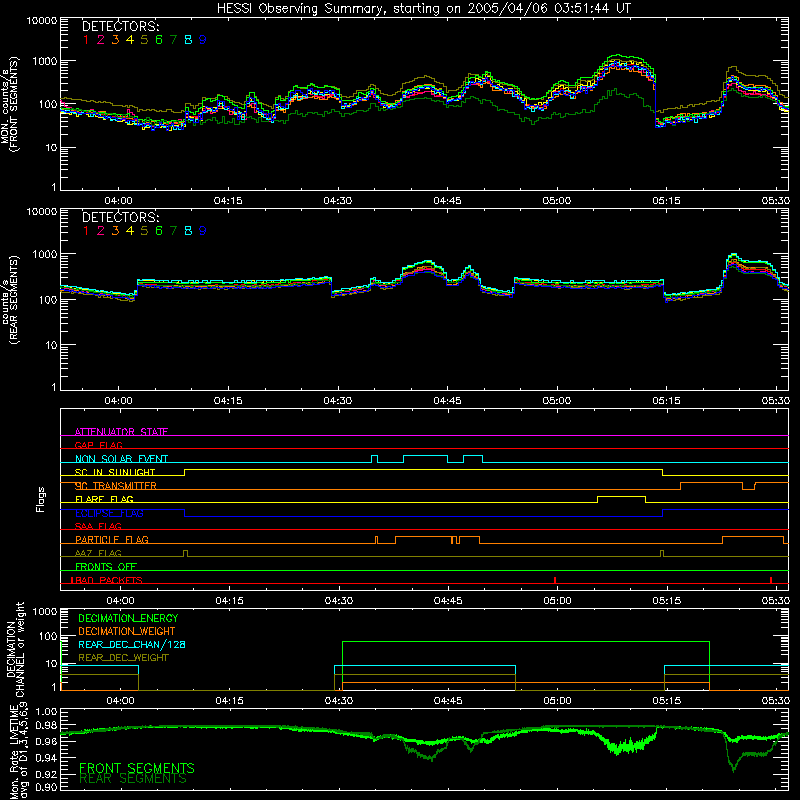The image size is (800, 800).
Task: Pick detector 6 in the rear segments legend
Action: [x=159, y=231]
